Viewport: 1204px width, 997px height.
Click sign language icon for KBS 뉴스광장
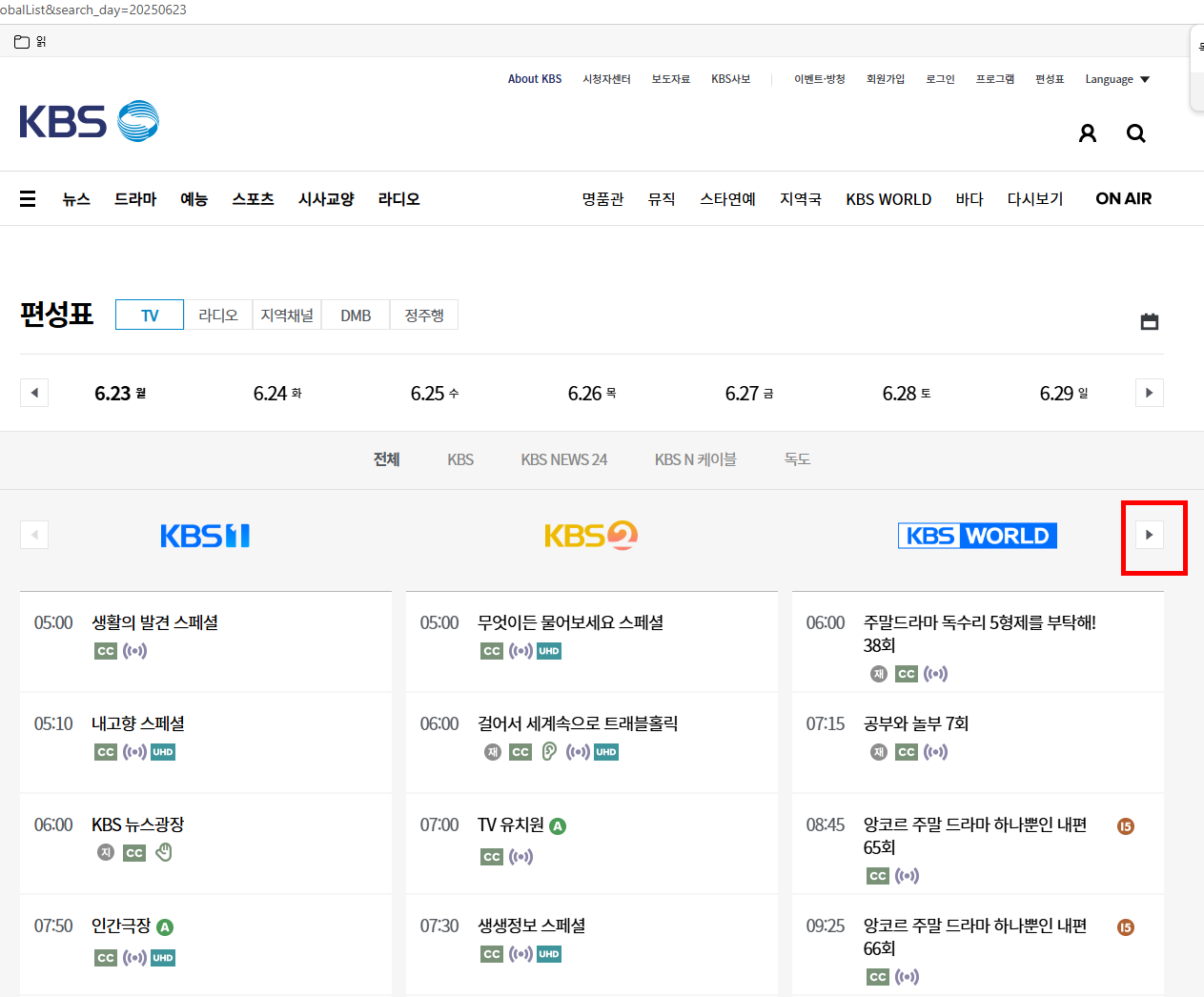[164, 852]
